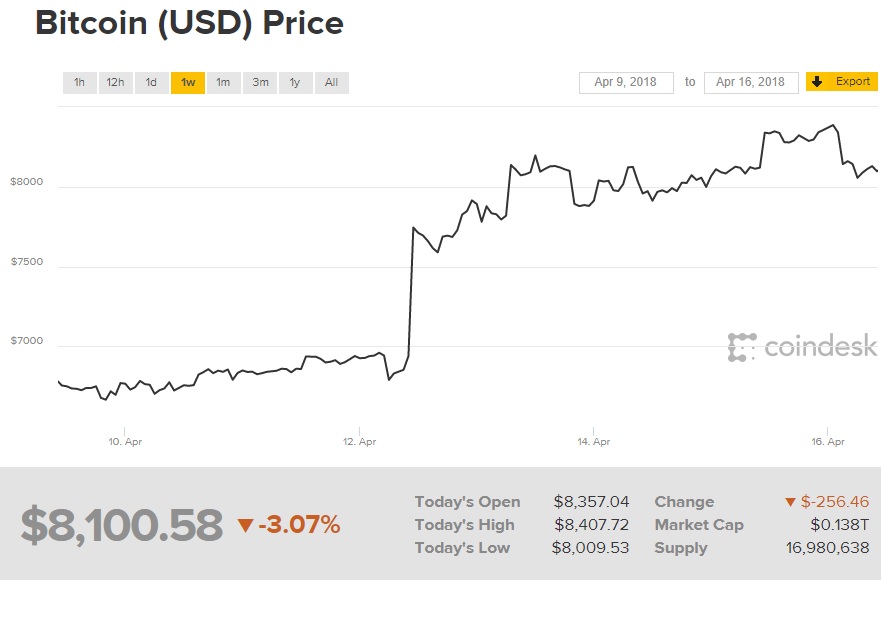Display All-time price history
This screenshot has width=881, height=620.
coord(331,82)
